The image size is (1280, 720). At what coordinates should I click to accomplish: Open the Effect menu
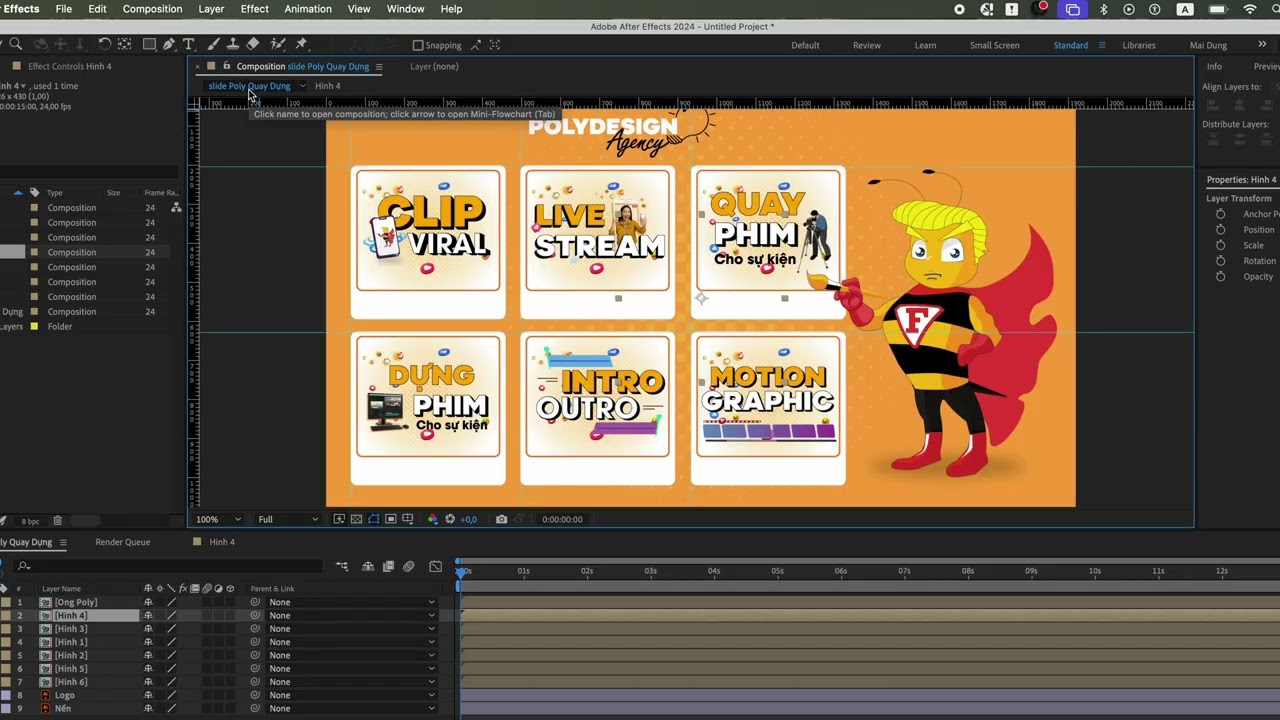[254, 9]
